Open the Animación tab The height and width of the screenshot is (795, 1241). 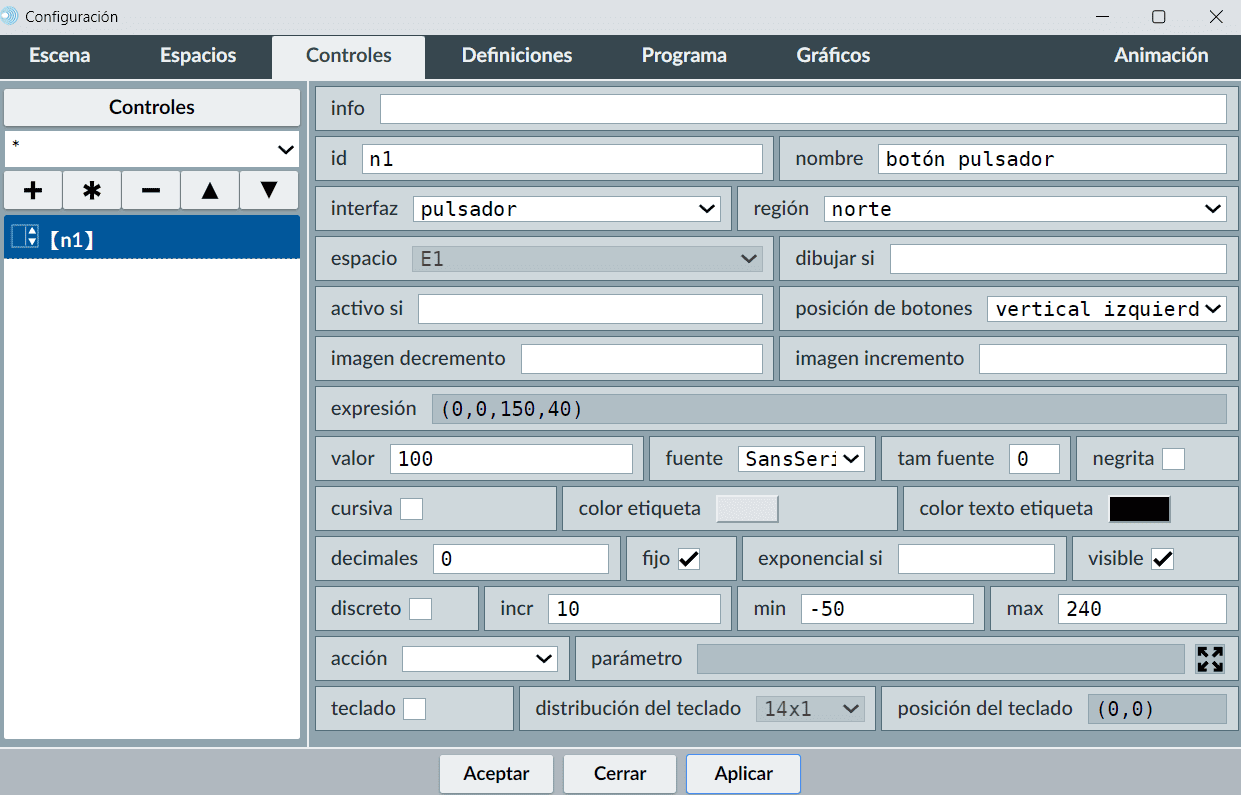click(x=1161, y=56)
